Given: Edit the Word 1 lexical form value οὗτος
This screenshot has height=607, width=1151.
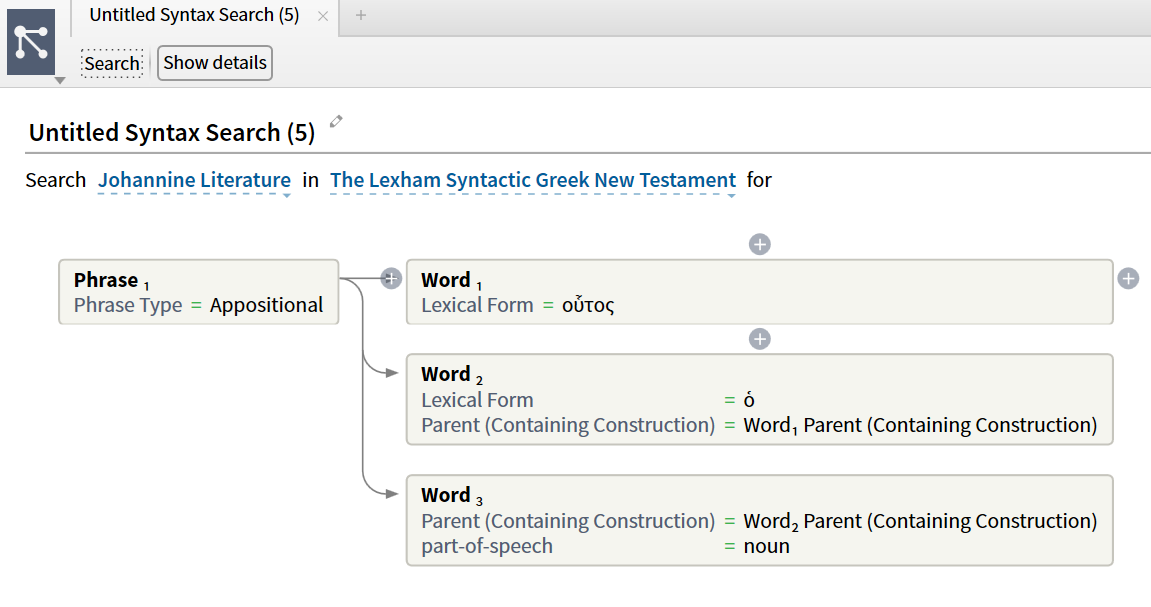Looking at the screenshot, I should (588, 305).
